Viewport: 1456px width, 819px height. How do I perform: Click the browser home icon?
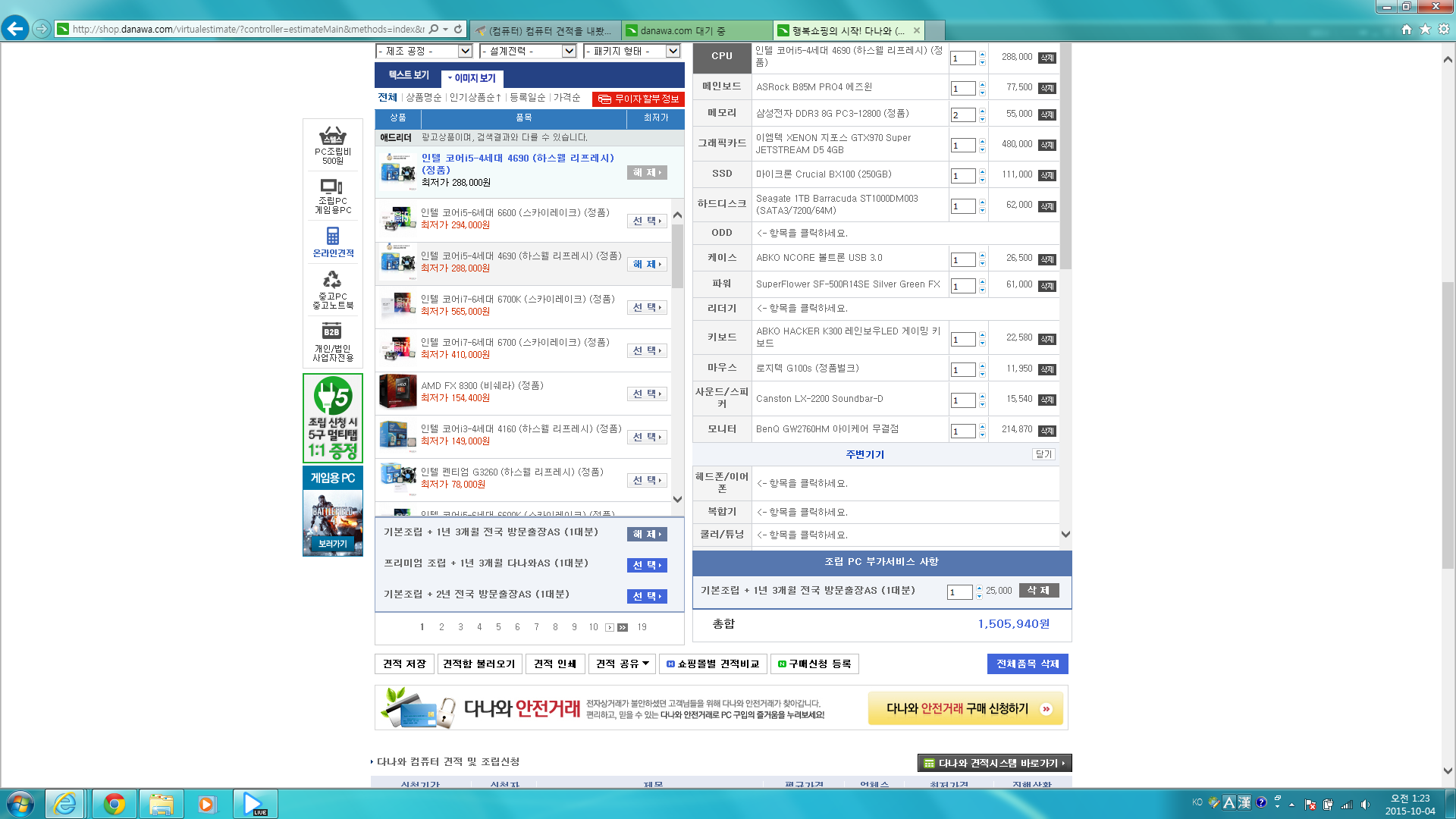1407,29
